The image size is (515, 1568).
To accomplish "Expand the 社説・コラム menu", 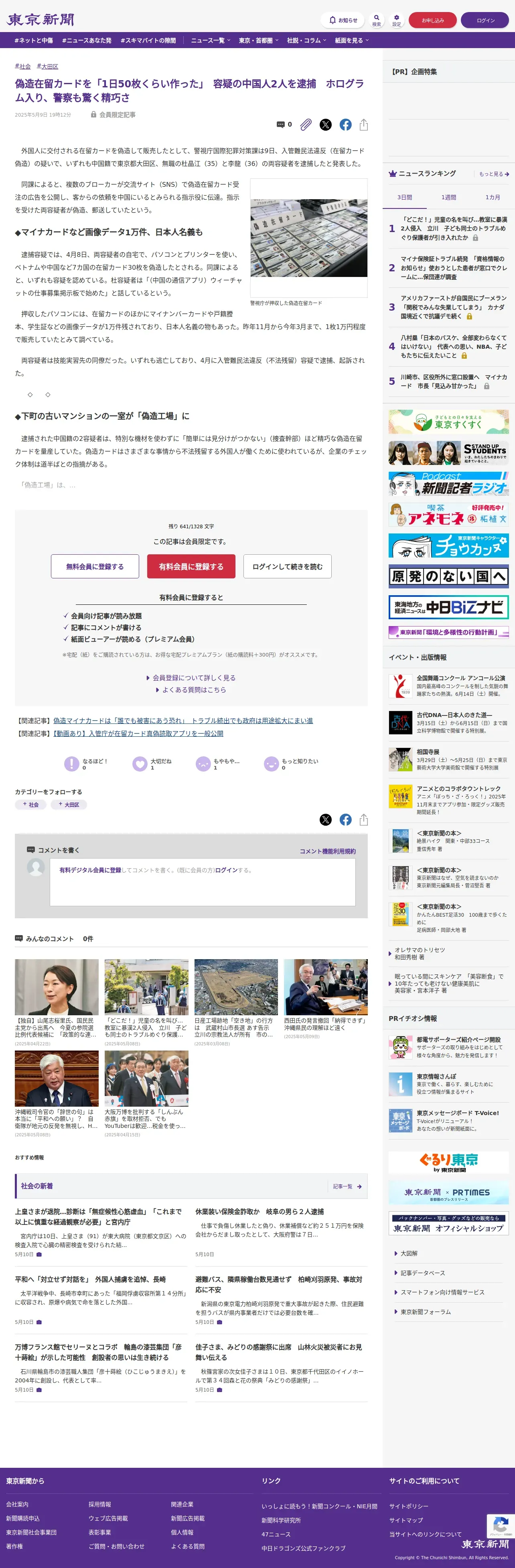I will 306,40.
